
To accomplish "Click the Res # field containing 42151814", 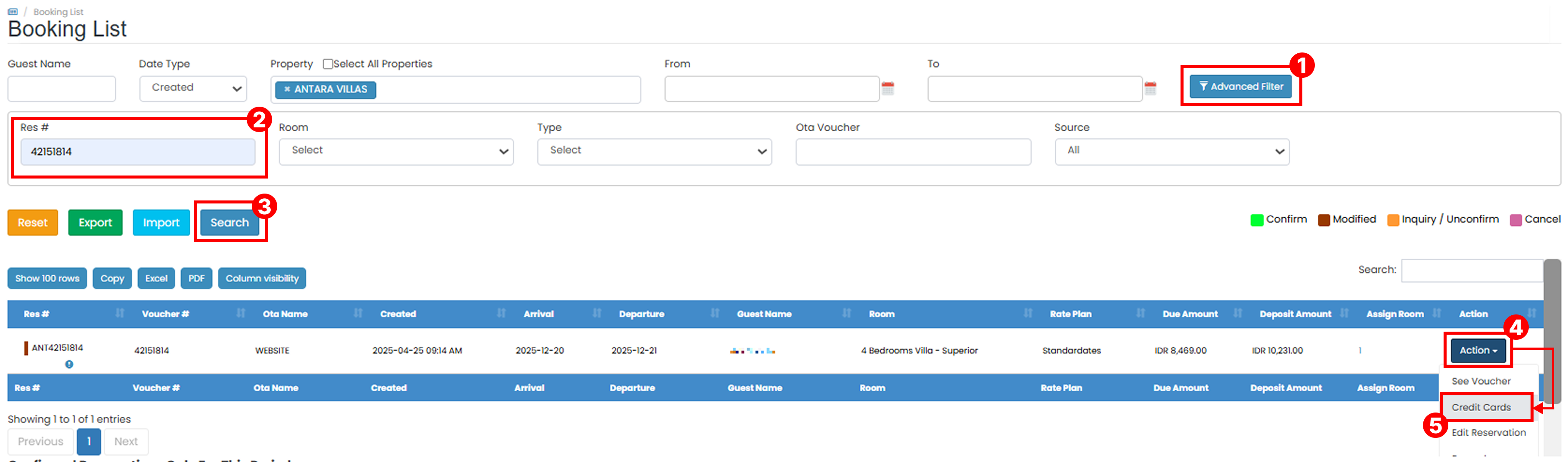I will pos(138,152).
